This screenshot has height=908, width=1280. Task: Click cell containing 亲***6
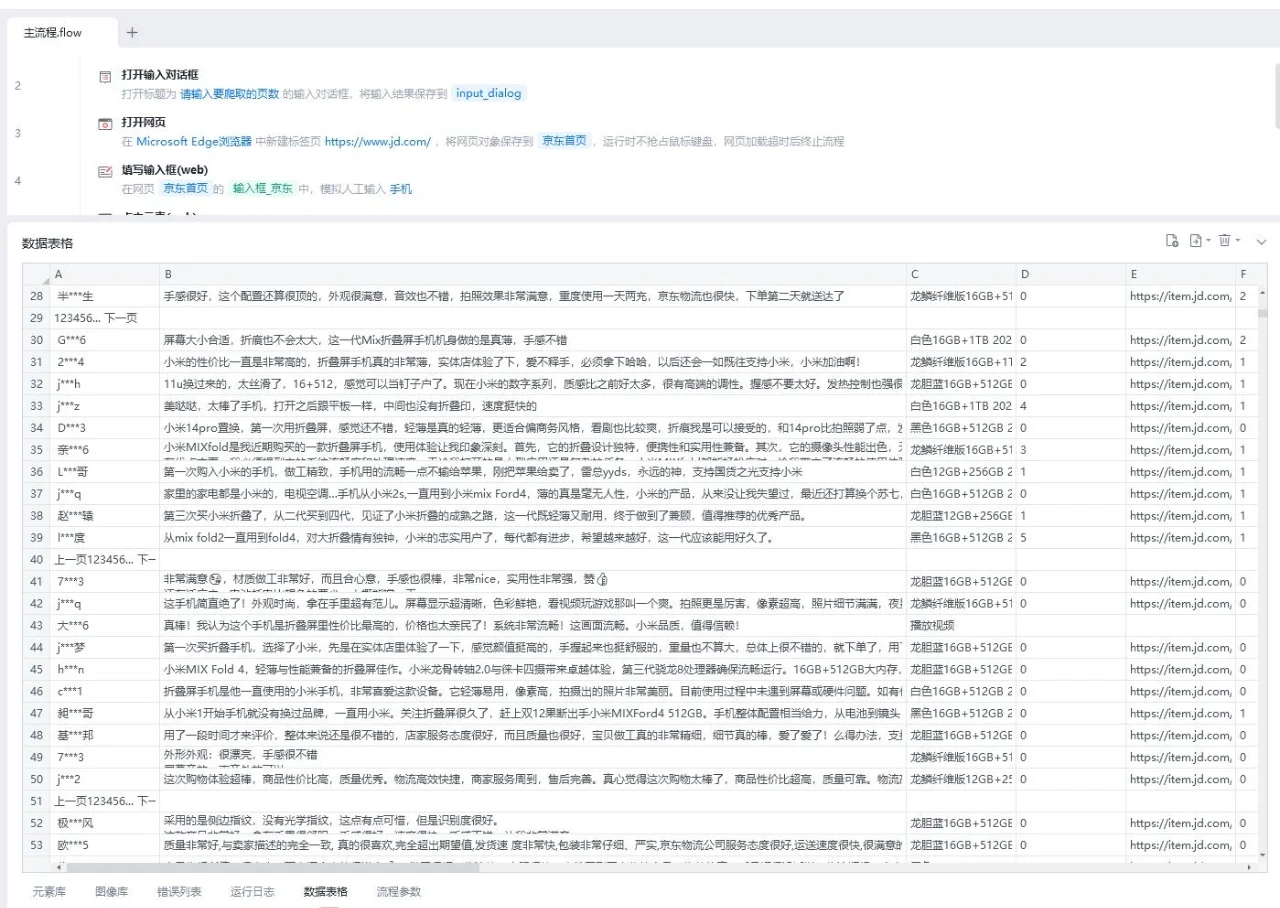click(105, 450)
